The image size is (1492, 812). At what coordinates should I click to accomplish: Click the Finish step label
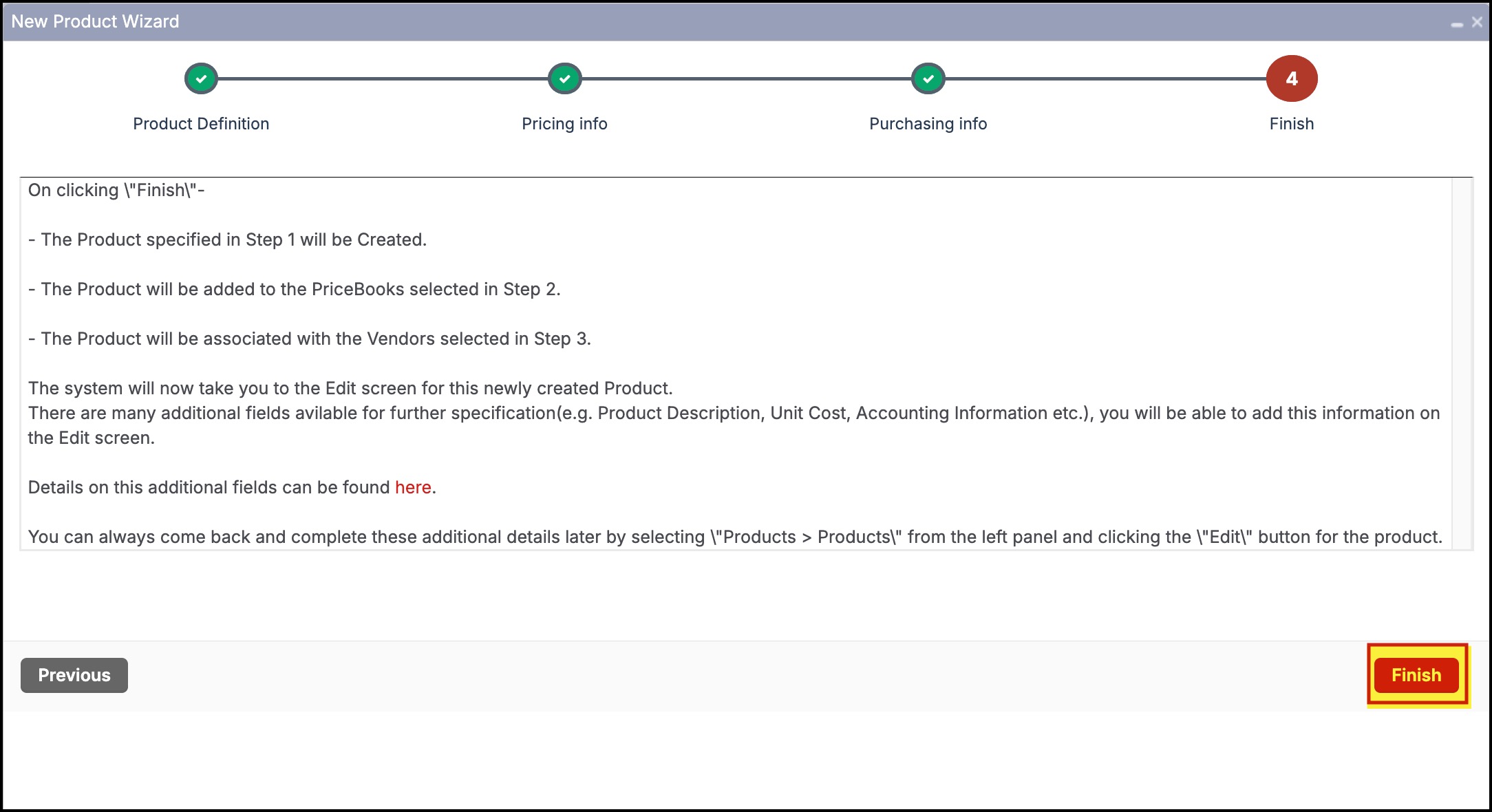[x=1292, y=124]
